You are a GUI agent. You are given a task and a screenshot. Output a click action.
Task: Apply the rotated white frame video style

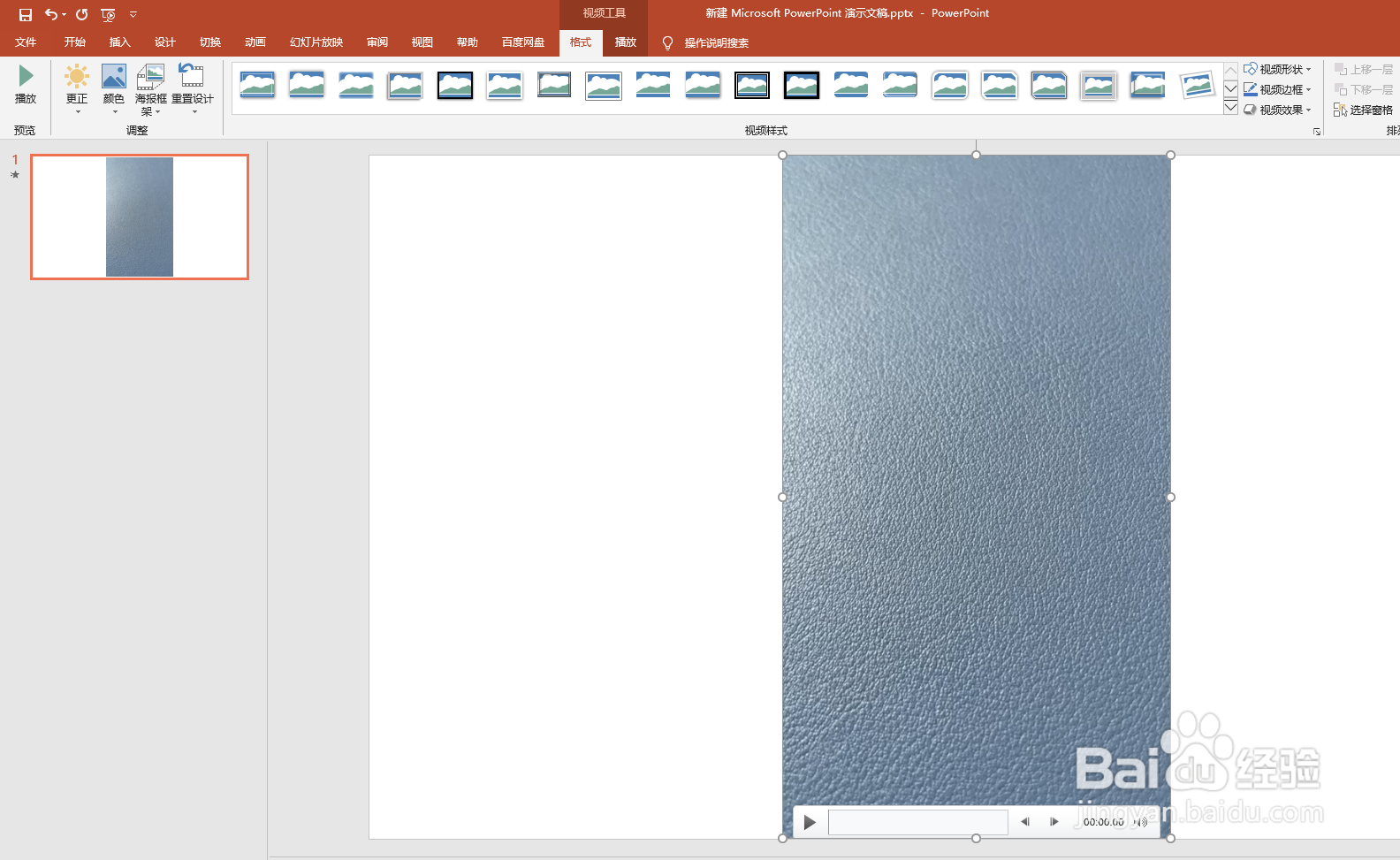click(1198, 85)
